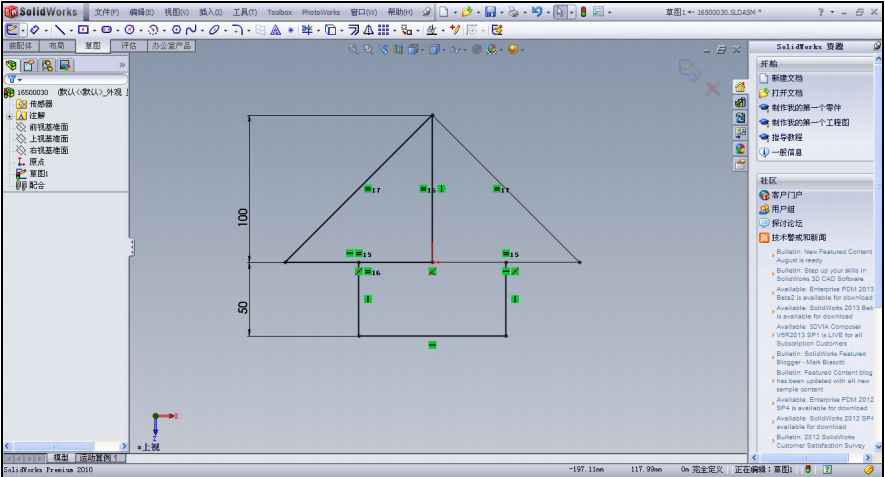Select the Sketch Fillet tool
Image resolution: width=885 pixels, height=477 pixels.
(238, 30)
